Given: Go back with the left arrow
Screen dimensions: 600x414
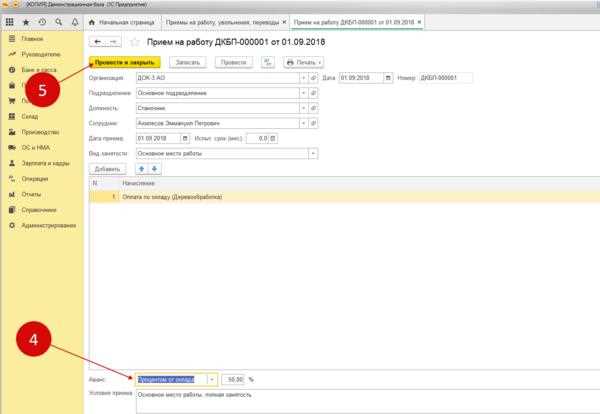Looking at the screenshot, I should coord(98,42).
